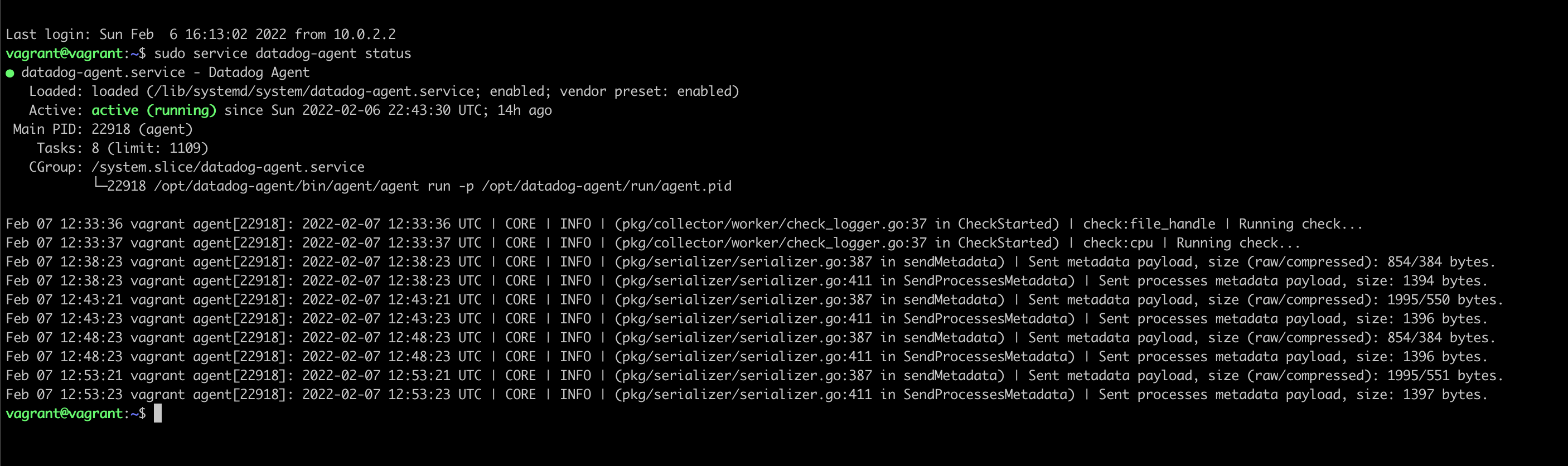Click the 'sudo service datadog-agent status' command
This screenshot has height=466, width=1568.
283,54
